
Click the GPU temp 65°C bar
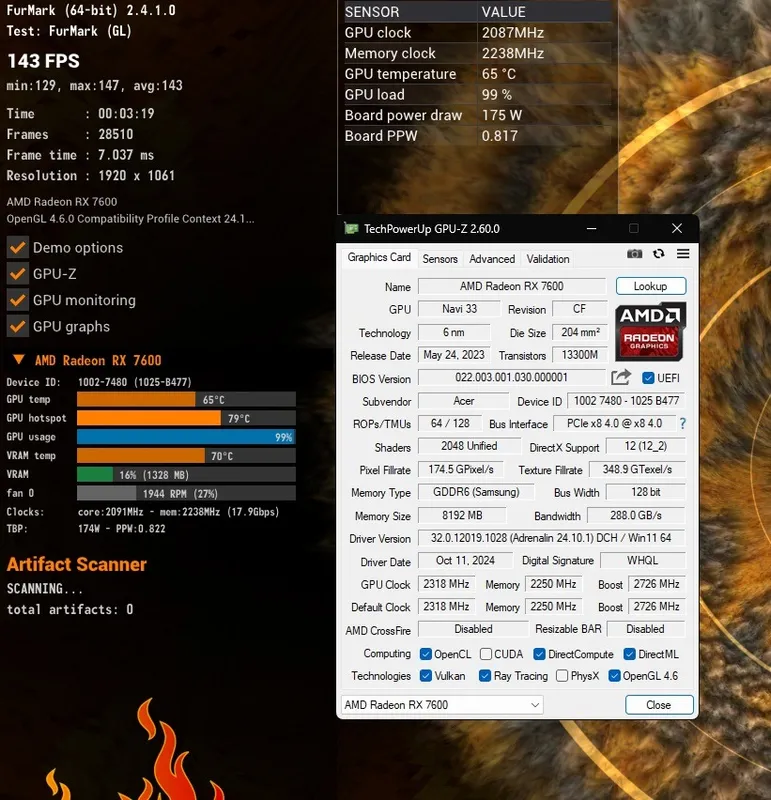coord(186,399)
